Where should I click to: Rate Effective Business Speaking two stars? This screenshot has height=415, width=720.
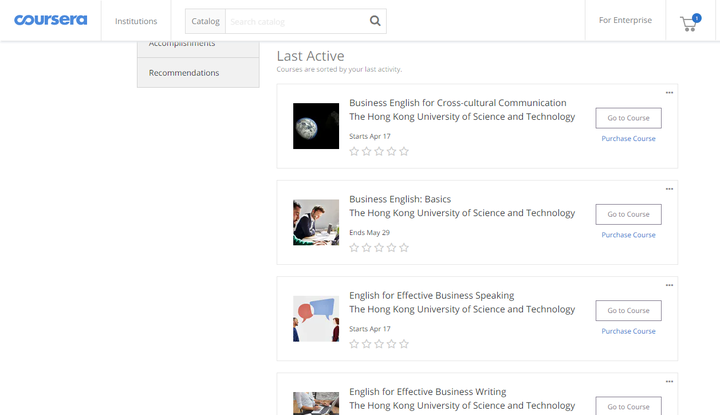(x=366, y=344)
